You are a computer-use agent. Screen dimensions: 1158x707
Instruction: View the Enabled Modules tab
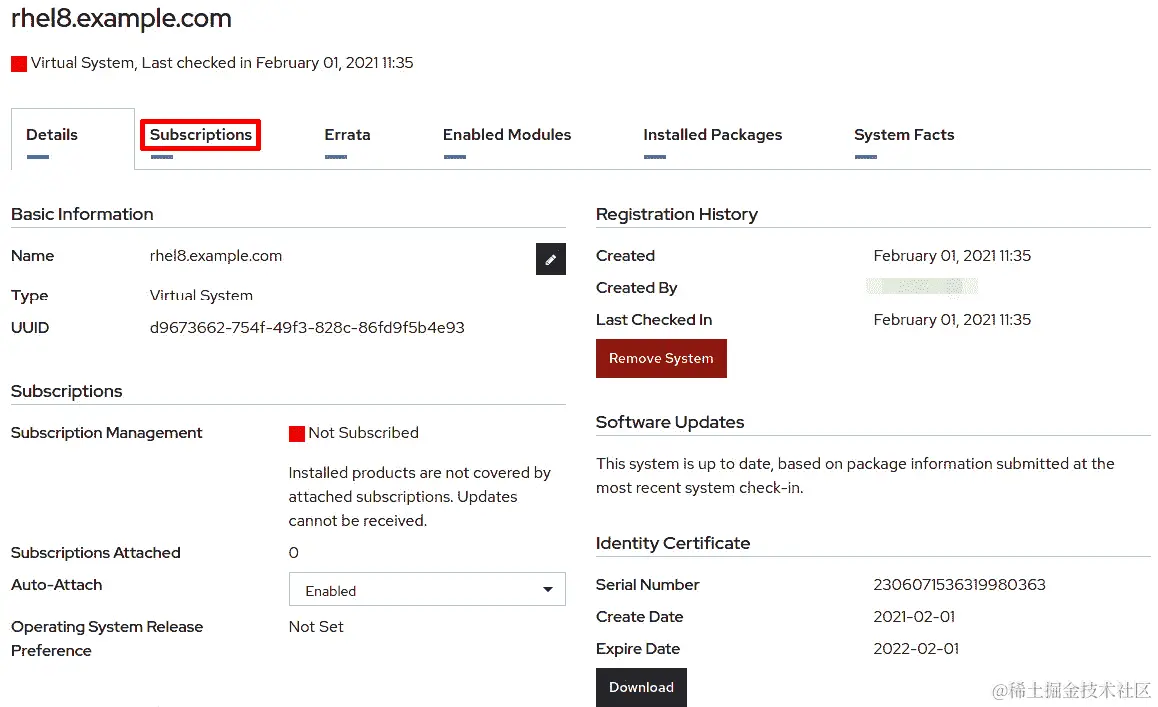tap(506, 134)
